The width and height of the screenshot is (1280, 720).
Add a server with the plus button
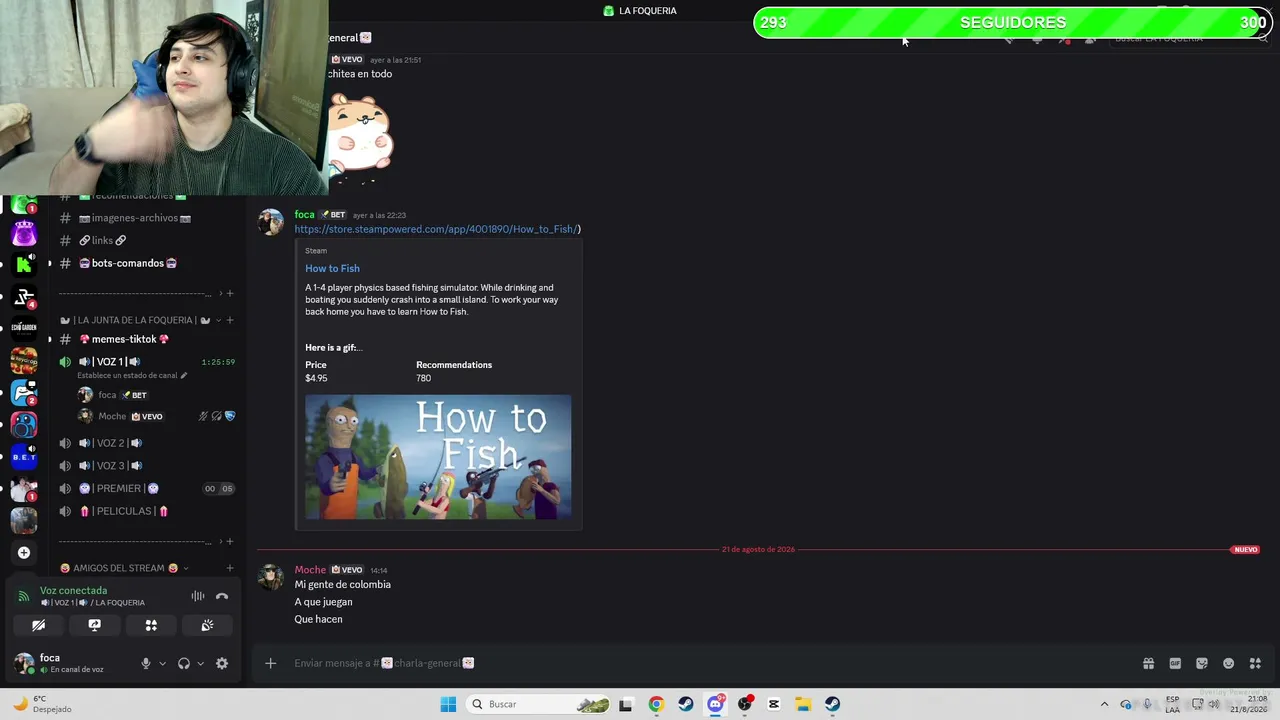[x=24, y=552]
